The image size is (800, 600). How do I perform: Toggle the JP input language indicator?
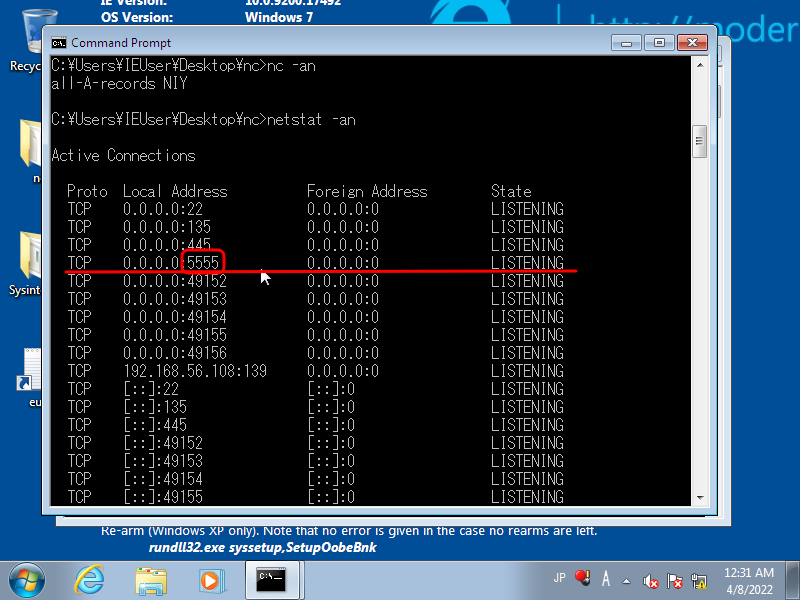coord(562,578)
